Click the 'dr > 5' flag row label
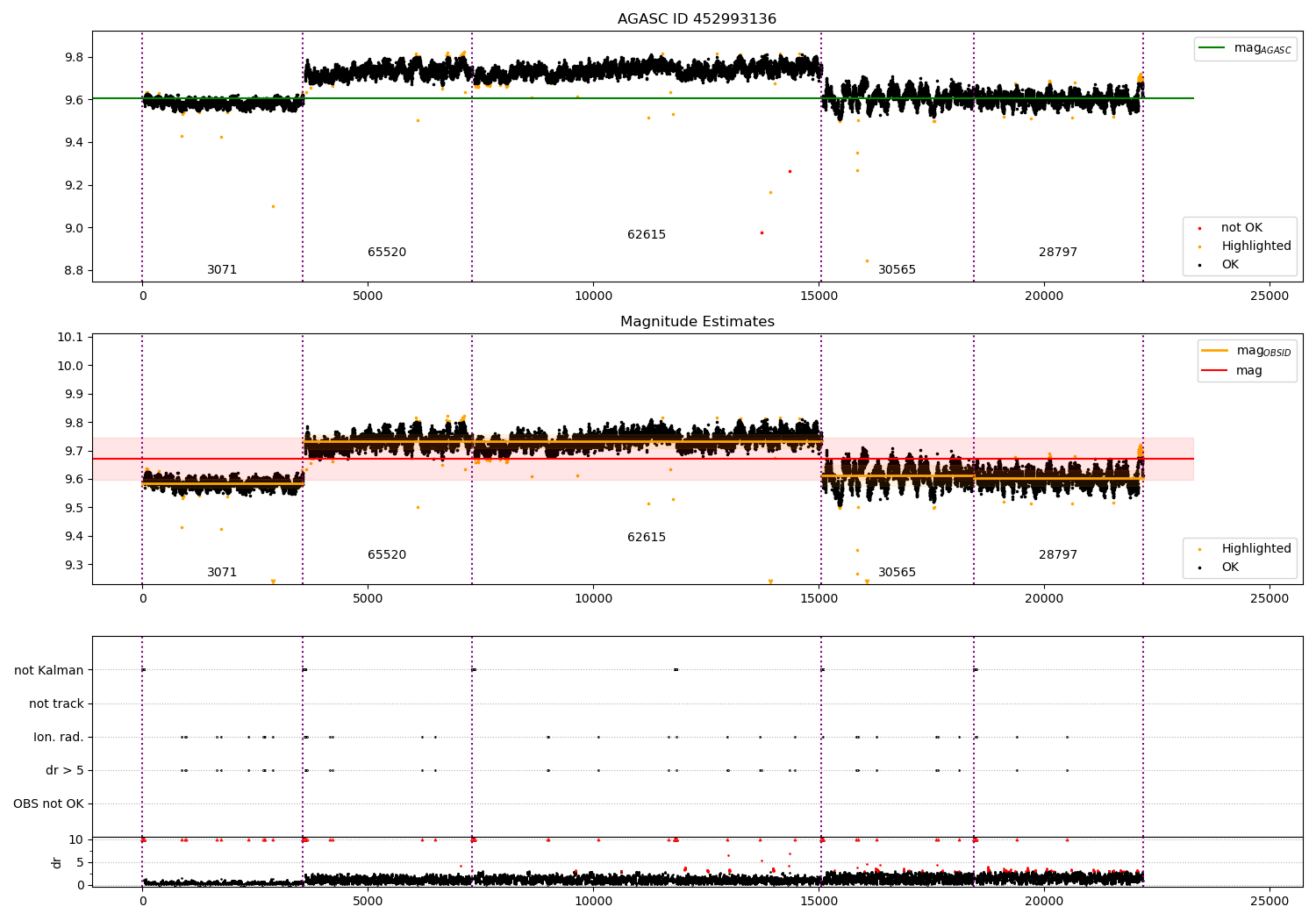The image size is (1316, 921). coord(65,771)
